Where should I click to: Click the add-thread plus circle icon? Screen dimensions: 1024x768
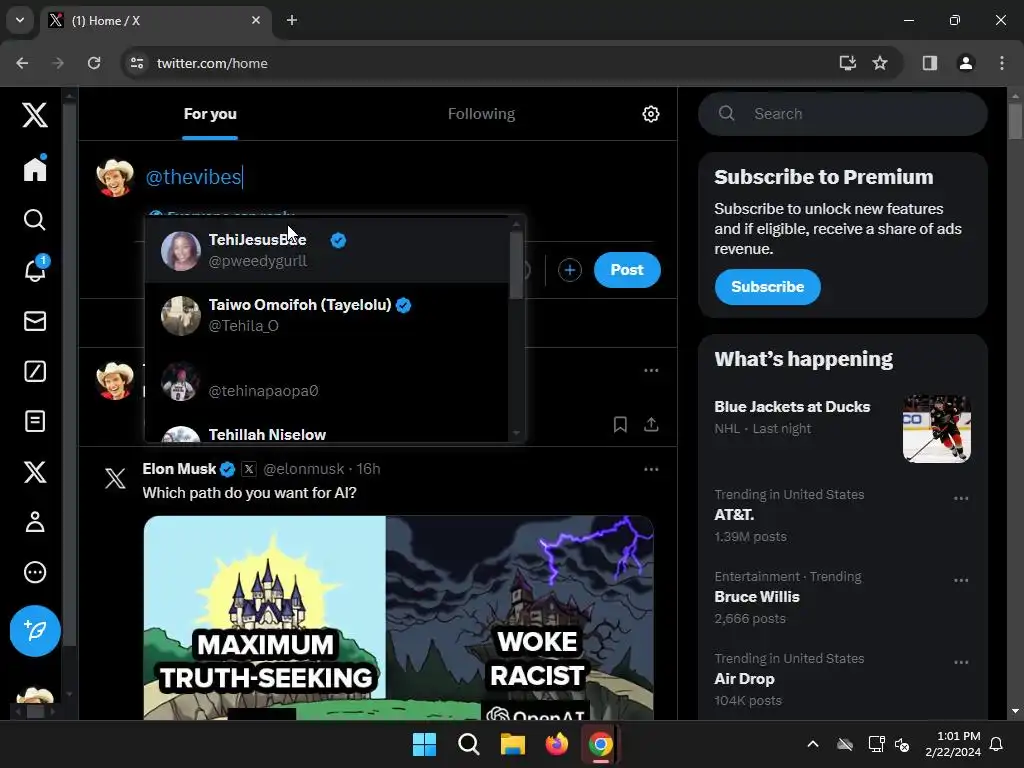tap(569, 270)
